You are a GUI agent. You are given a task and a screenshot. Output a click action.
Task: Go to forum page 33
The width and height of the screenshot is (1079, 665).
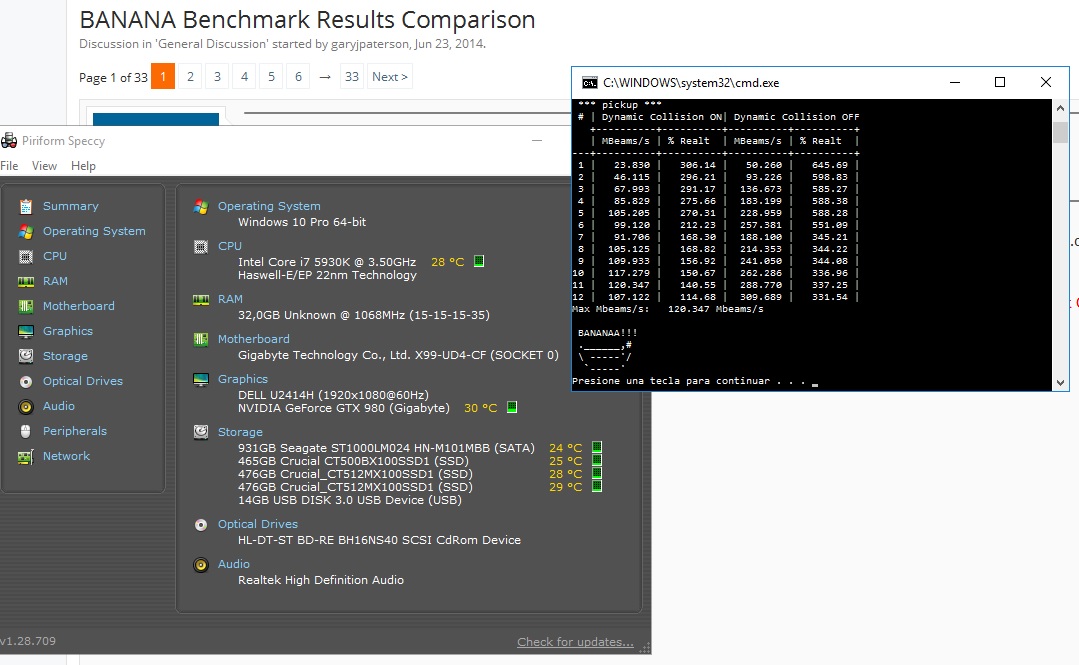352,76
